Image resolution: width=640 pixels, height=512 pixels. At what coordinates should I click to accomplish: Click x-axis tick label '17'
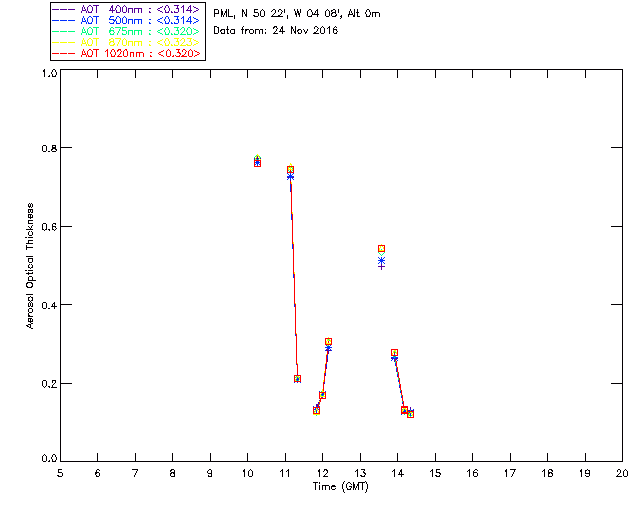pos(510,473)
